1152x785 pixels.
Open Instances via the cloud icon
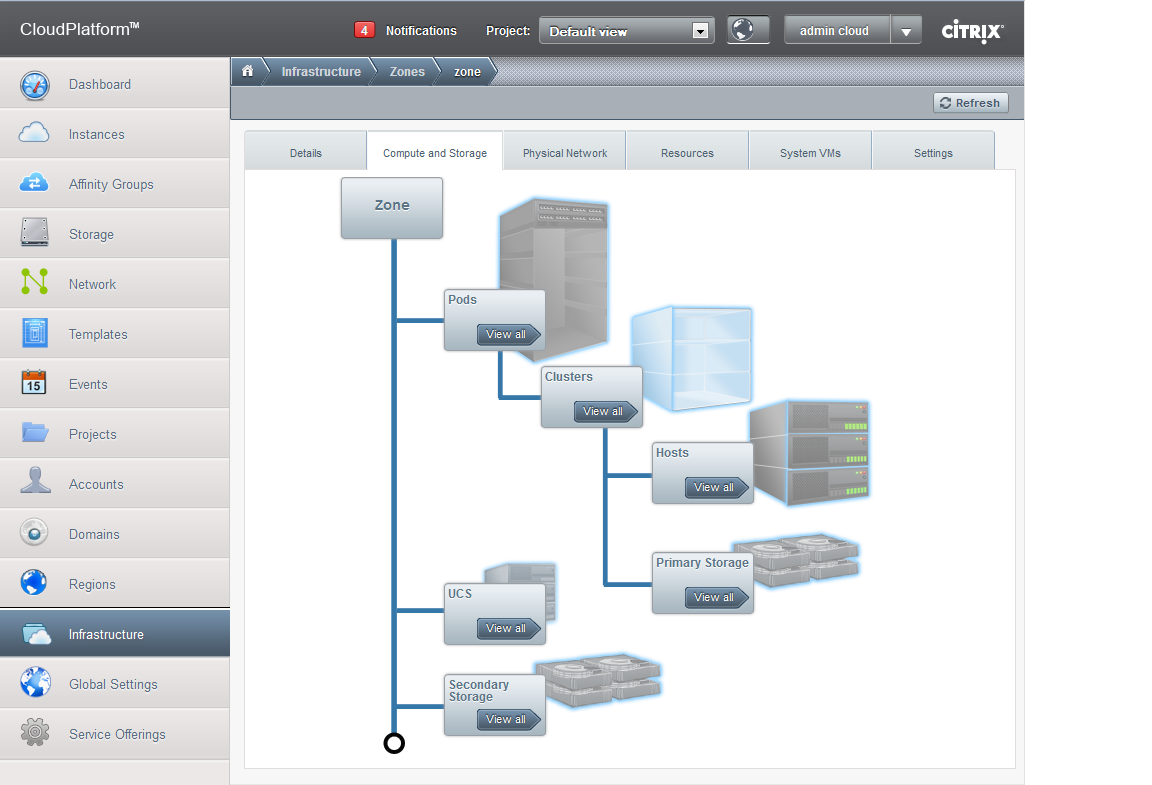(x=35, y=134)
